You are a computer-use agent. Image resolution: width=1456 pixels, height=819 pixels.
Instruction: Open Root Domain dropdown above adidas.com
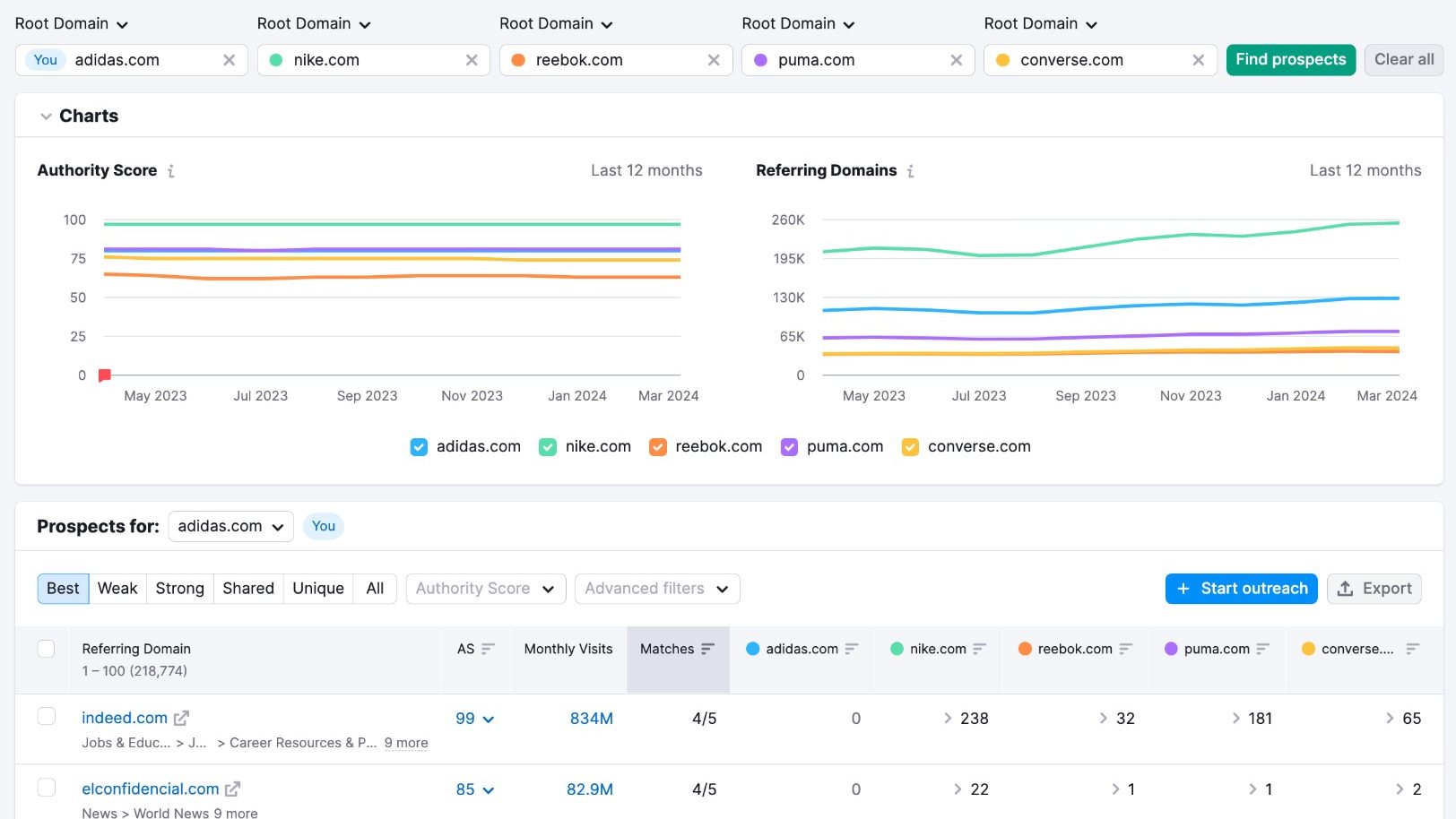click(72, 23)
